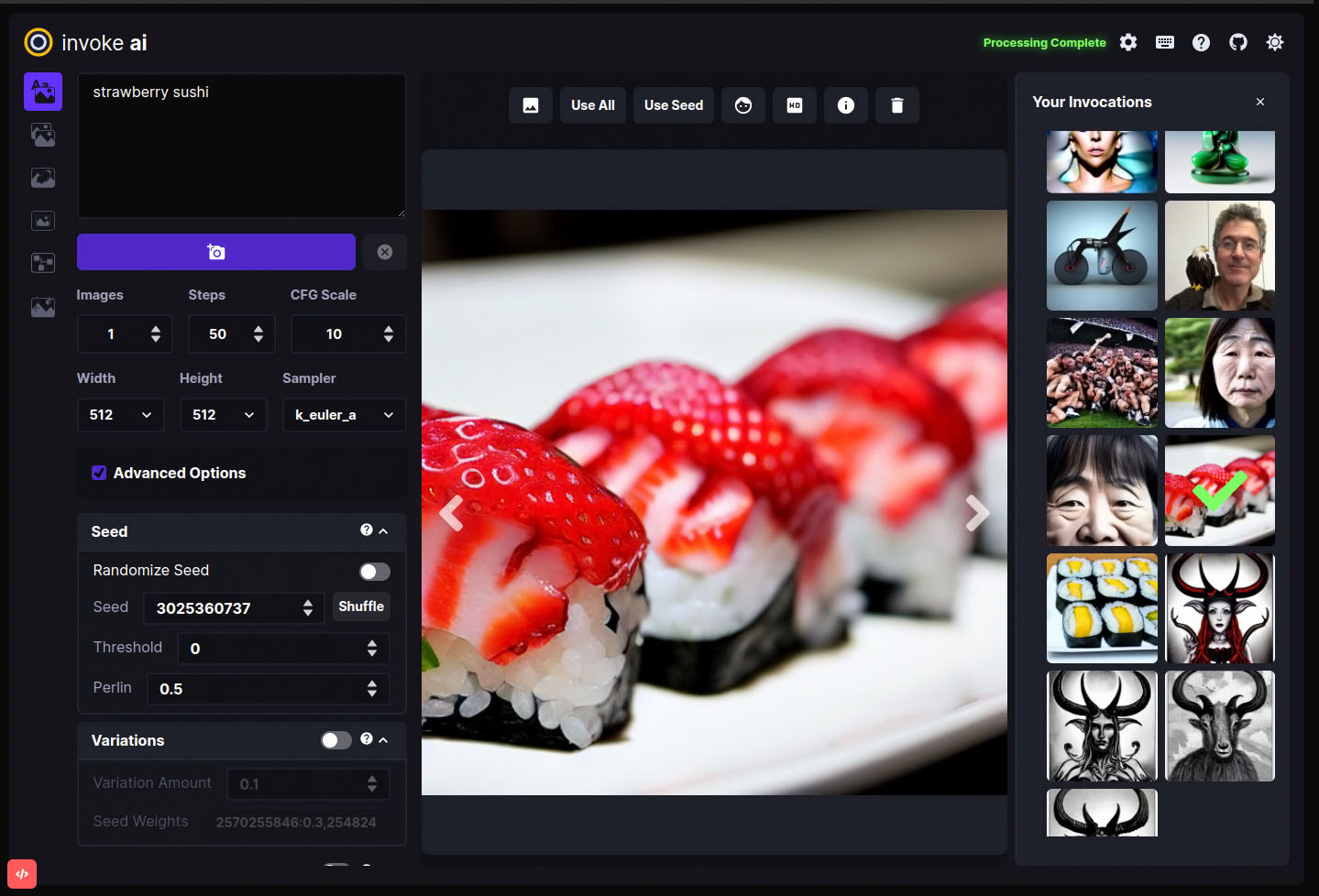Image resolution: width=1319 pixels, height=896 pixels.
Task: Open face restoration options icon
Action: (743, 105)
